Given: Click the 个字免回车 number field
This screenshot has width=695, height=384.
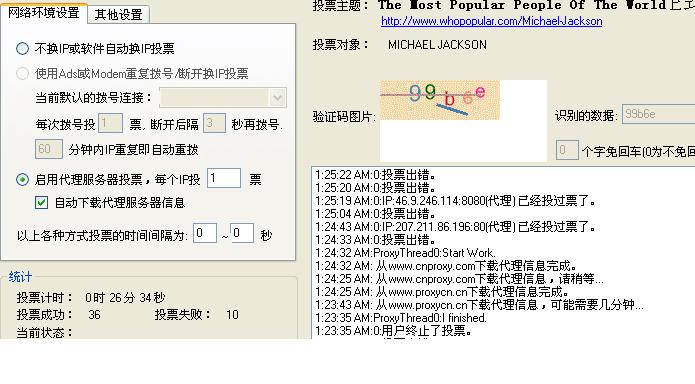Looking at the screenshot, I should [x=567, y=150].
